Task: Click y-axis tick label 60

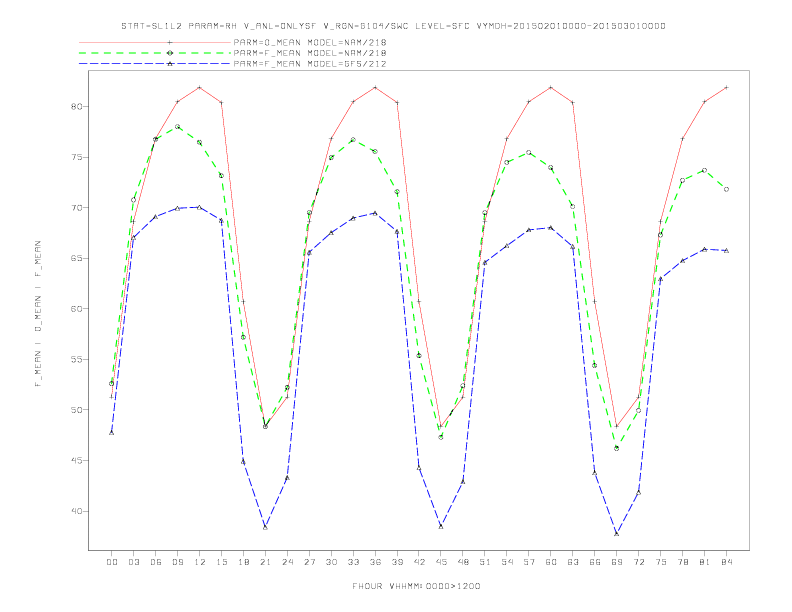Action: point(77,309)
